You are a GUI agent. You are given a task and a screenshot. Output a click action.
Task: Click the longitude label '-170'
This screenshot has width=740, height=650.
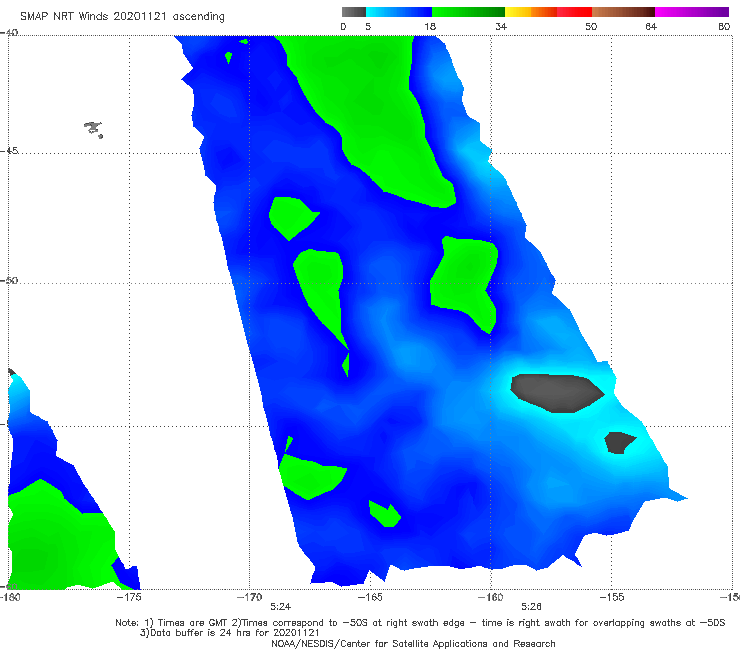[x=250, y=597]
